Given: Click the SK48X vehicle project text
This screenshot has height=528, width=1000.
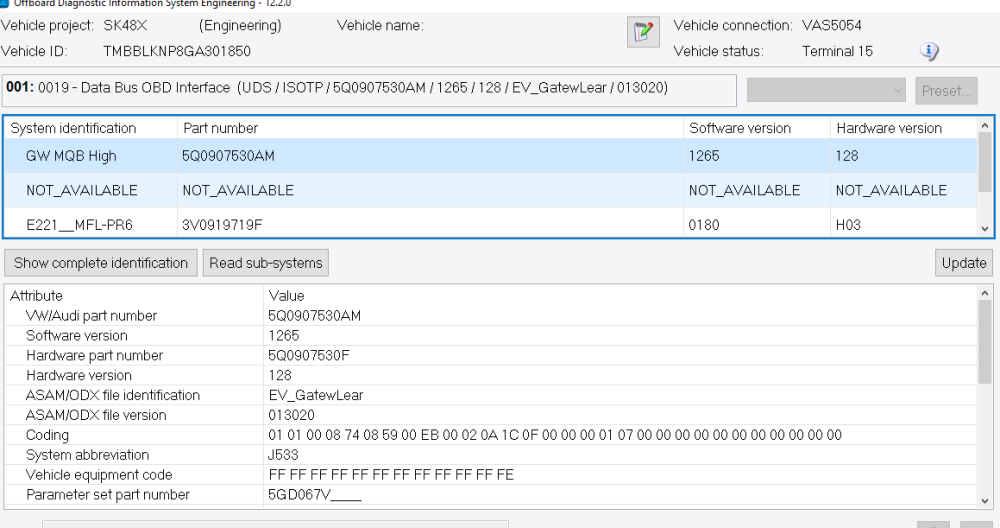Looking at the screenshot, I should (125, 26).
